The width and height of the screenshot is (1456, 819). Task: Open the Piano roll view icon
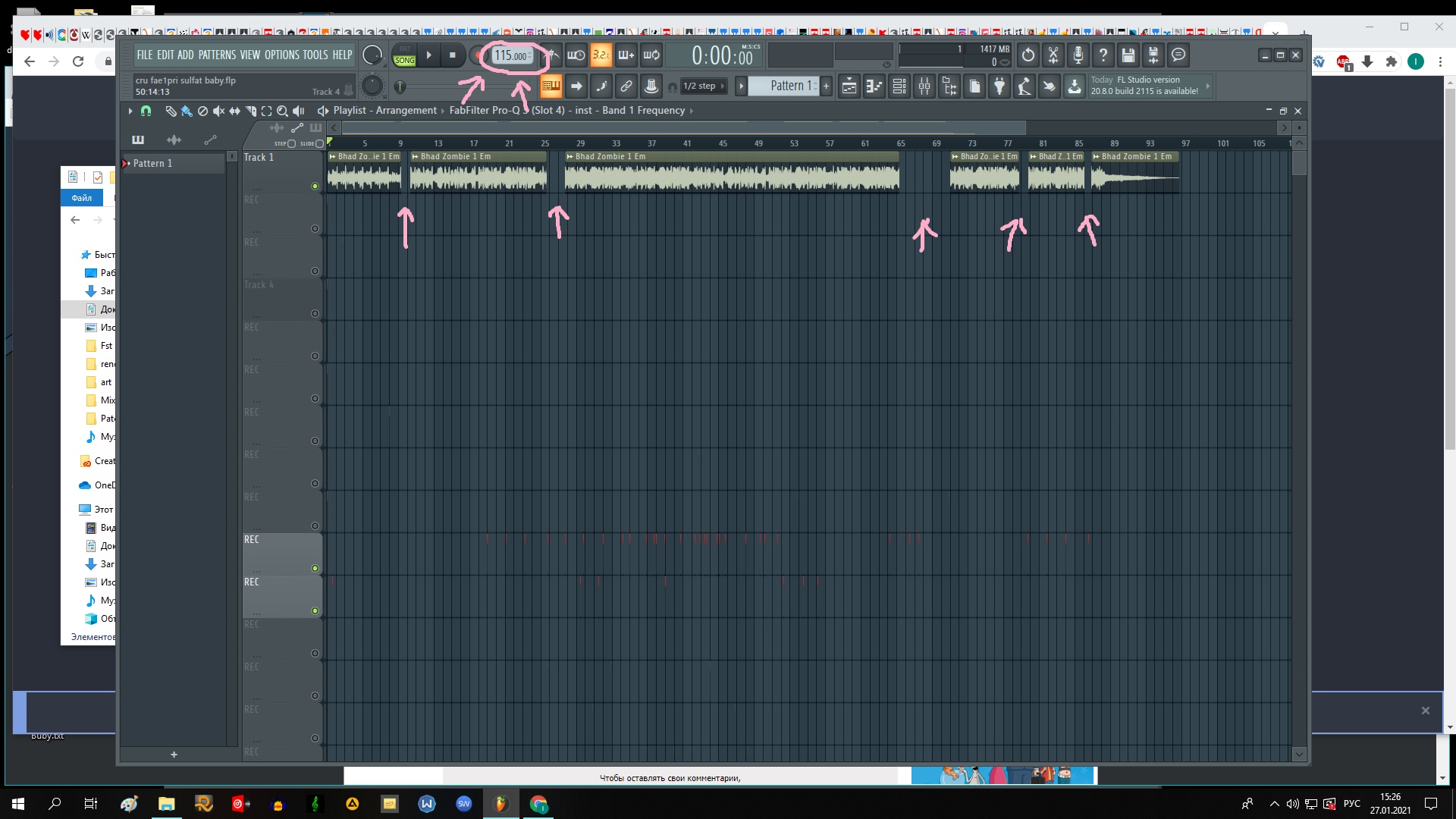click(x=874, y=86)
